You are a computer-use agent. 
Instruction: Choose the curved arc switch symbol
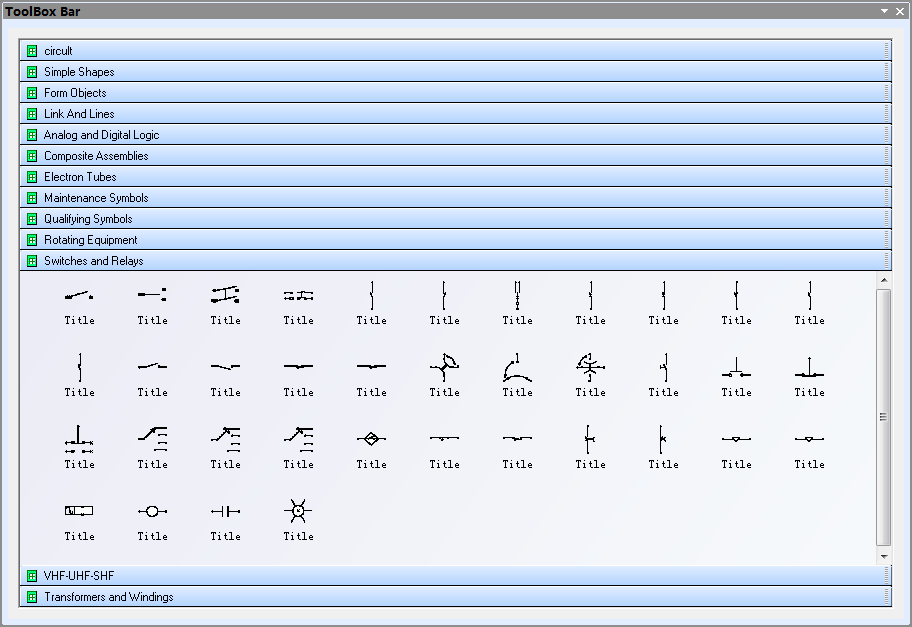(x=517, y=367)
